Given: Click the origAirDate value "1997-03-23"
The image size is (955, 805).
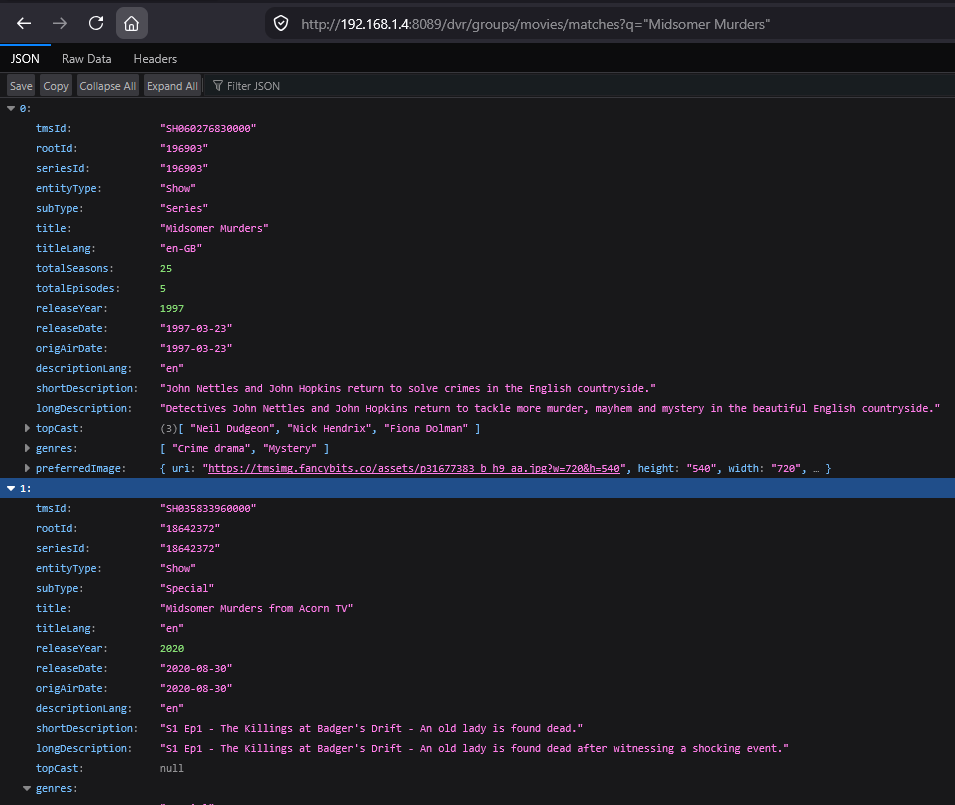Looking at the screenshot, I should coord(196,348).
